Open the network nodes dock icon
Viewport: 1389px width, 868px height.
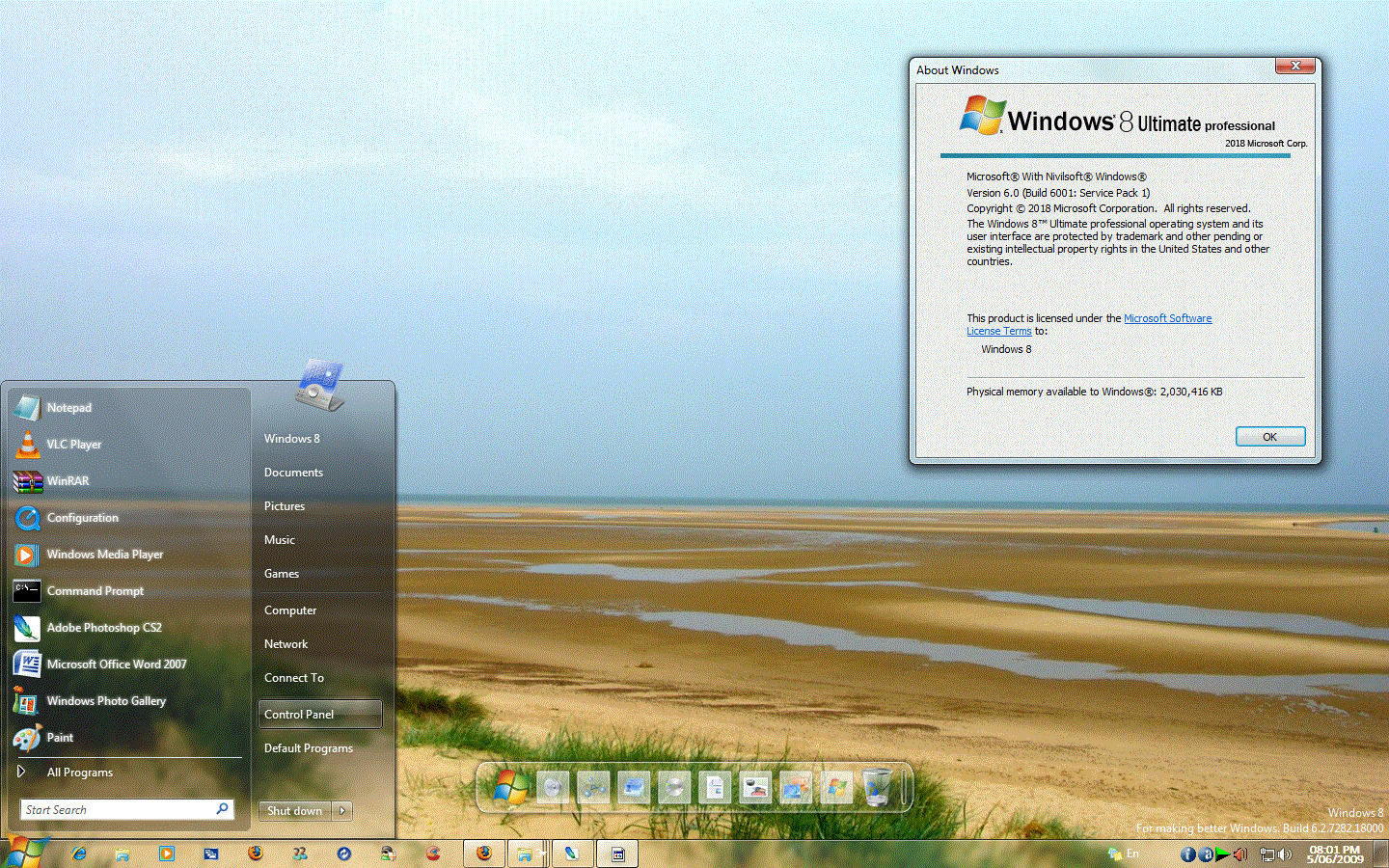pos(593,788)
